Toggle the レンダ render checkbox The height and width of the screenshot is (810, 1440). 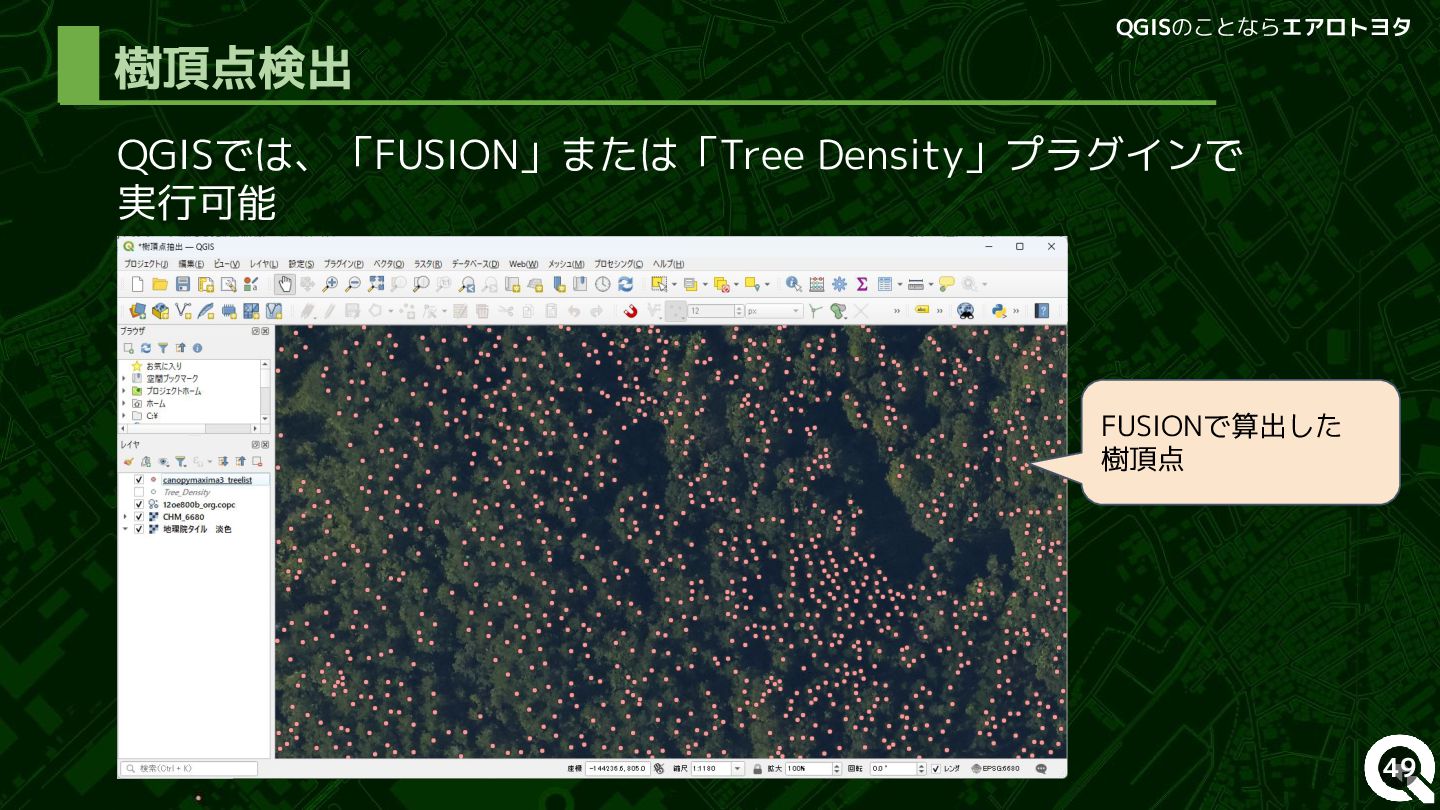(936, 769)
